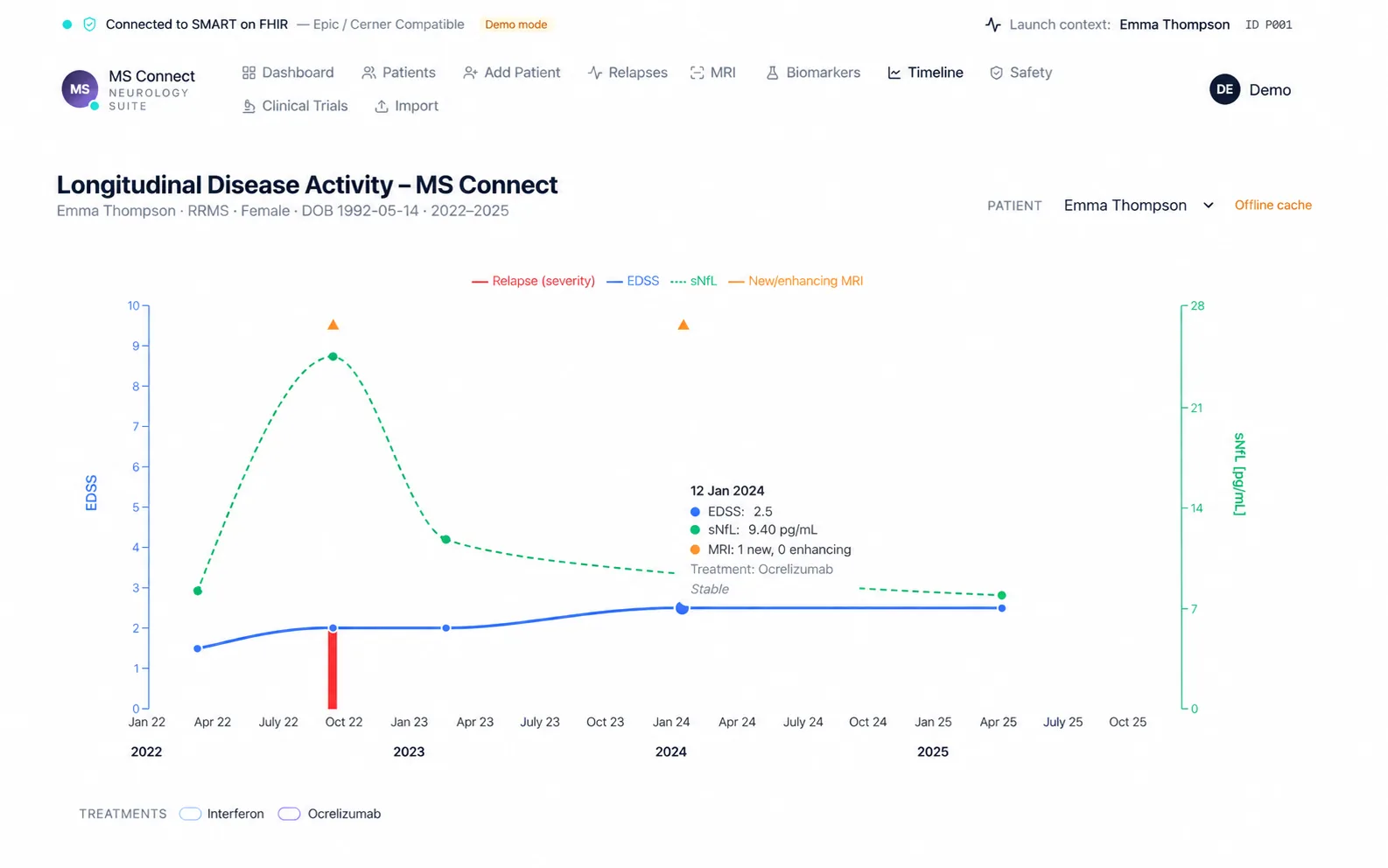
Task: Click the SMART on FHIR shield icon
Action: click(89, 24)
